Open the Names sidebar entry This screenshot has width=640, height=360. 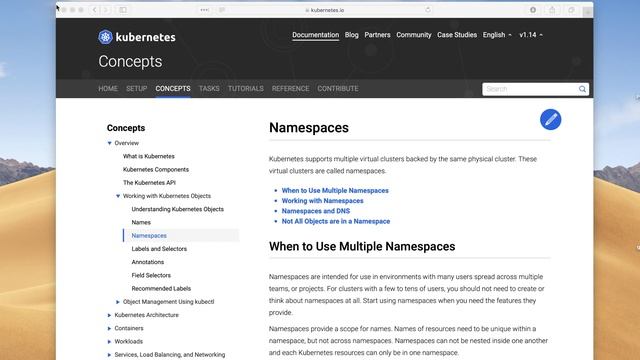(141, 222)
